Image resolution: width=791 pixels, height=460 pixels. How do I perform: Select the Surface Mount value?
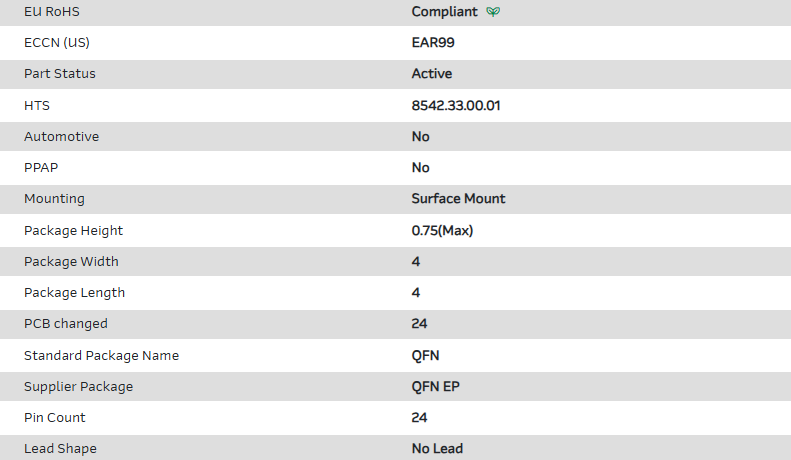coord(458,198)
